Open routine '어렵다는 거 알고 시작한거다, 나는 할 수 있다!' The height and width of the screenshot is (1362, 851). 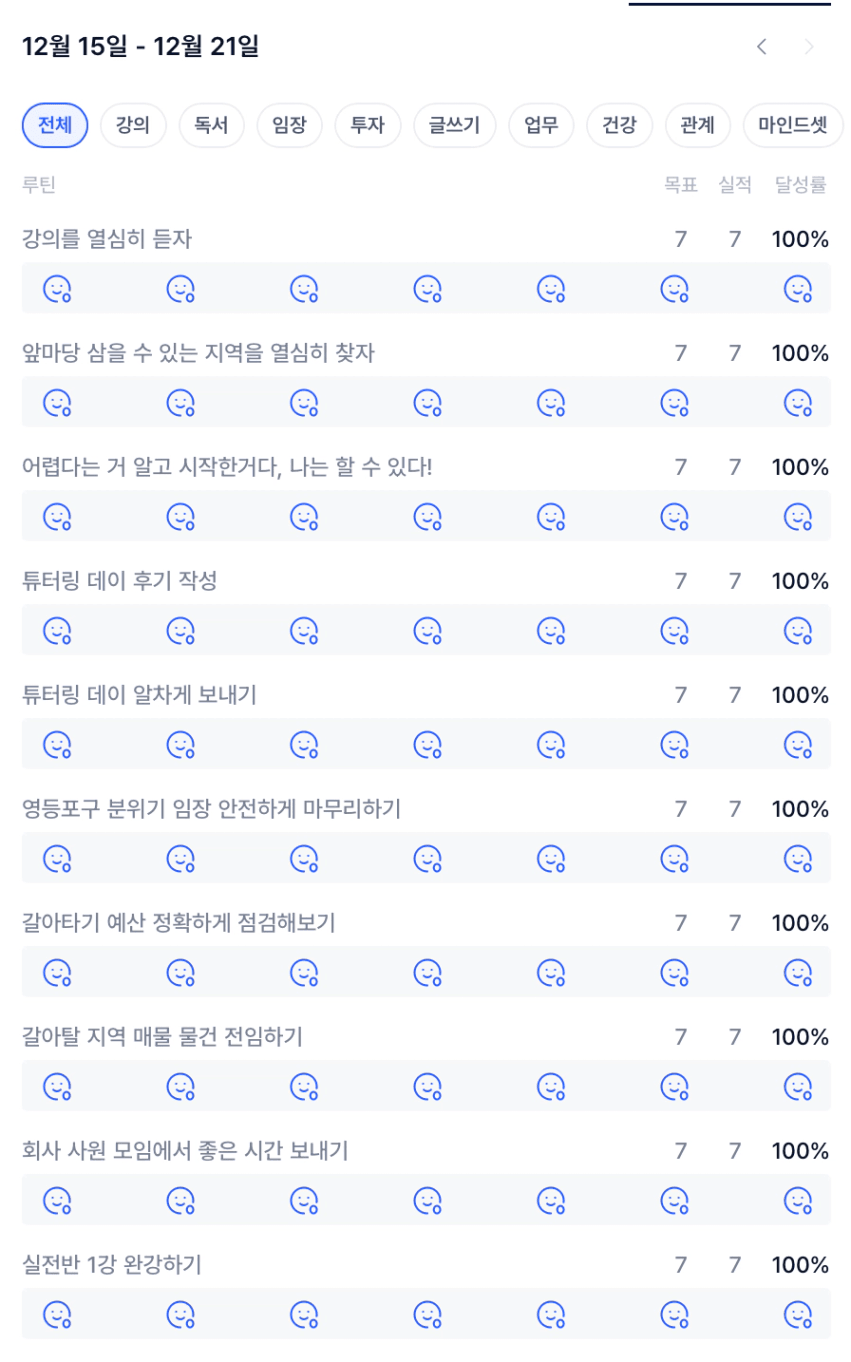[x=227, y=467]
